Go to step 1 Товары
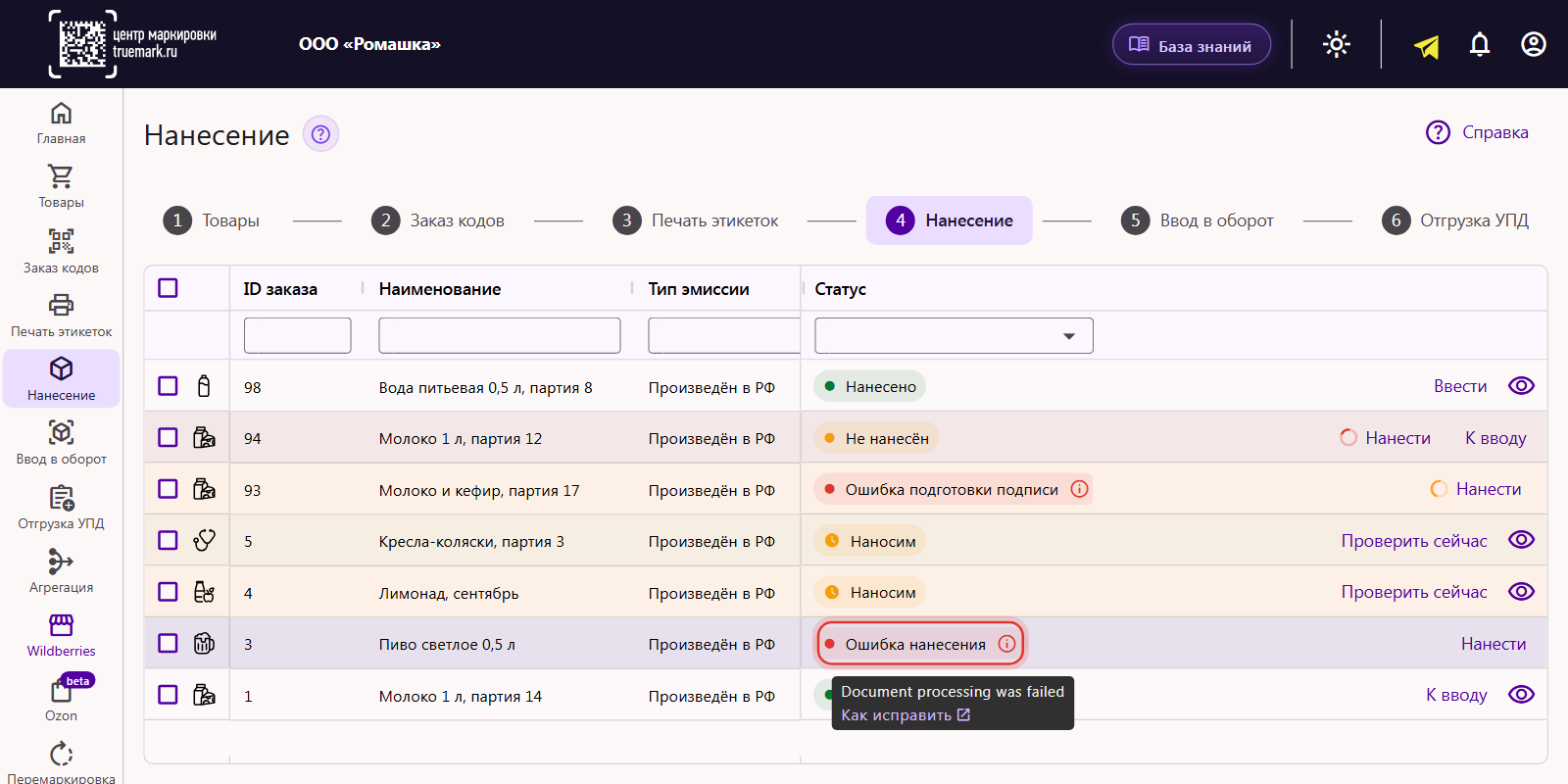Image resolution: width=1568 pixels, height=784 pixels. coord(212,220)
